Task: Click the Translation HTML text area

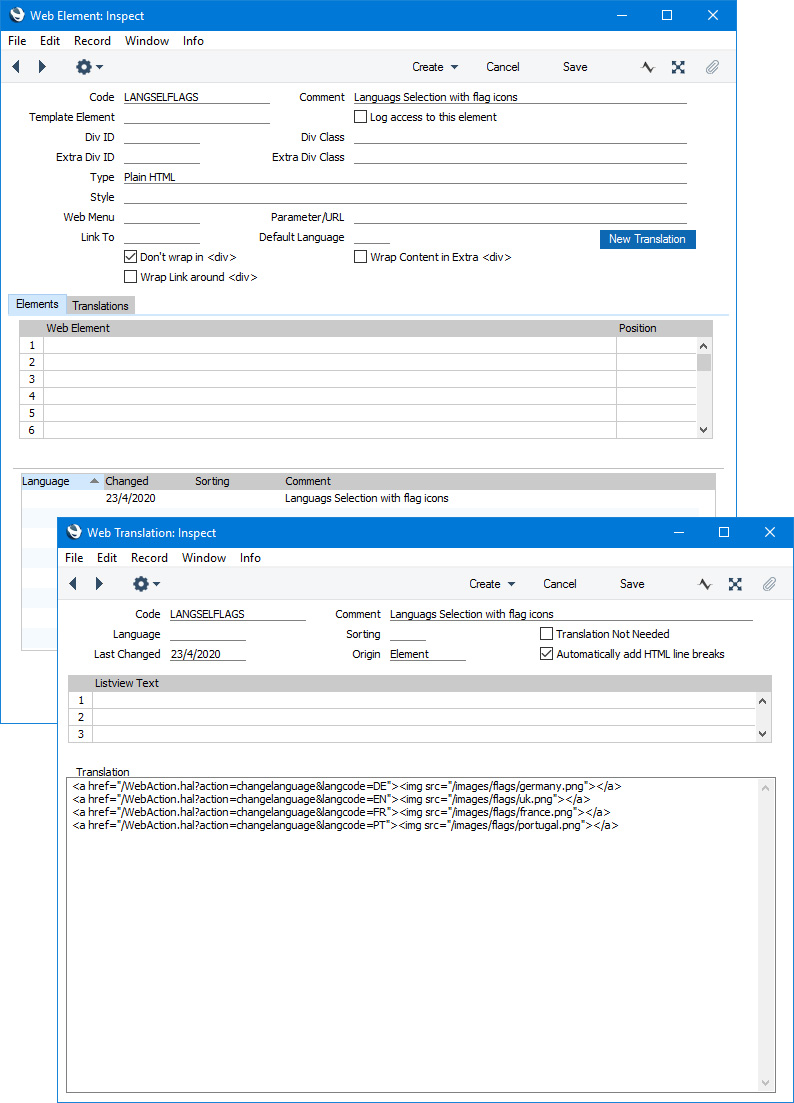Action: click(412, 934)
